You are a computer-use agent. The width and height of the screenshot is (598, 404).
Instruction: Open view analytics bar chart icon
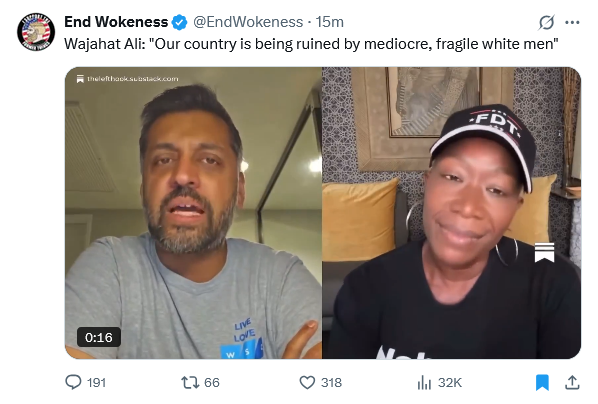pos(424,382)
